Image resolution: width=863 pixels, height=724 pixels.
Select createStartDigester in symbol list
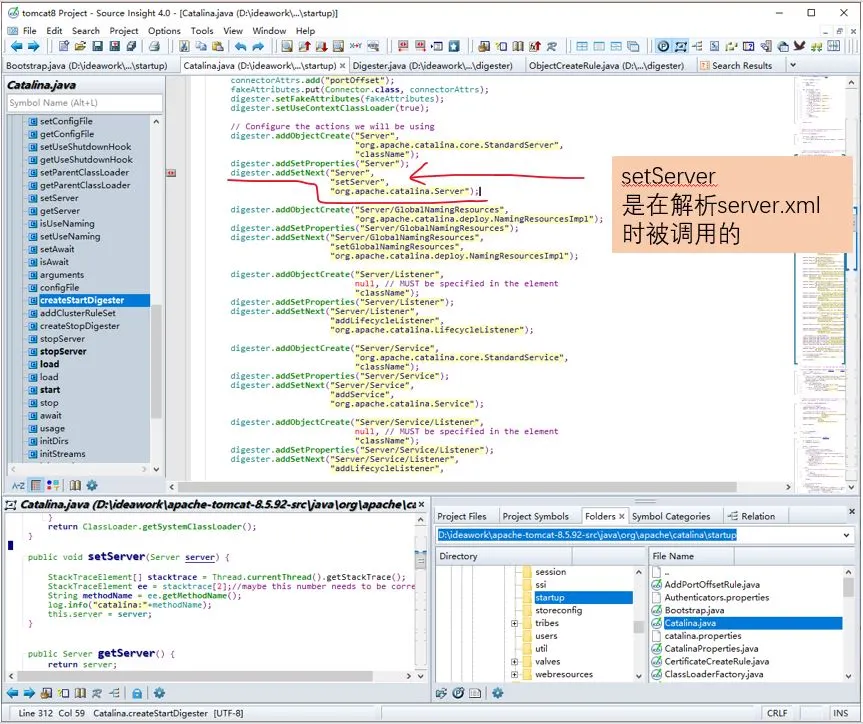click(82, 300)
